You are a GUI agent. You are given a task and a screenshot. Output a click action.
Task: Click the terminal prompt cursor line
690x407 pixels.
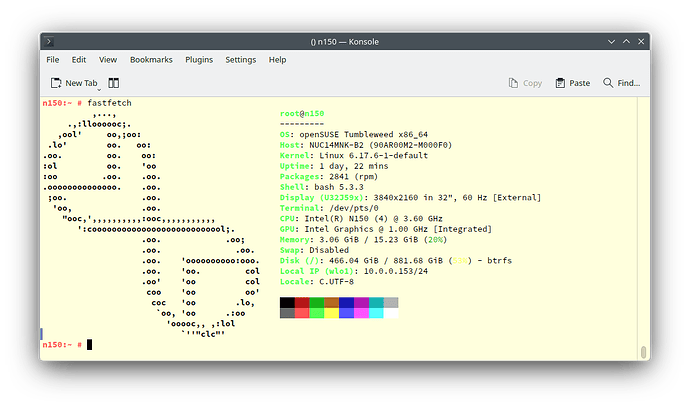point(89,344)
